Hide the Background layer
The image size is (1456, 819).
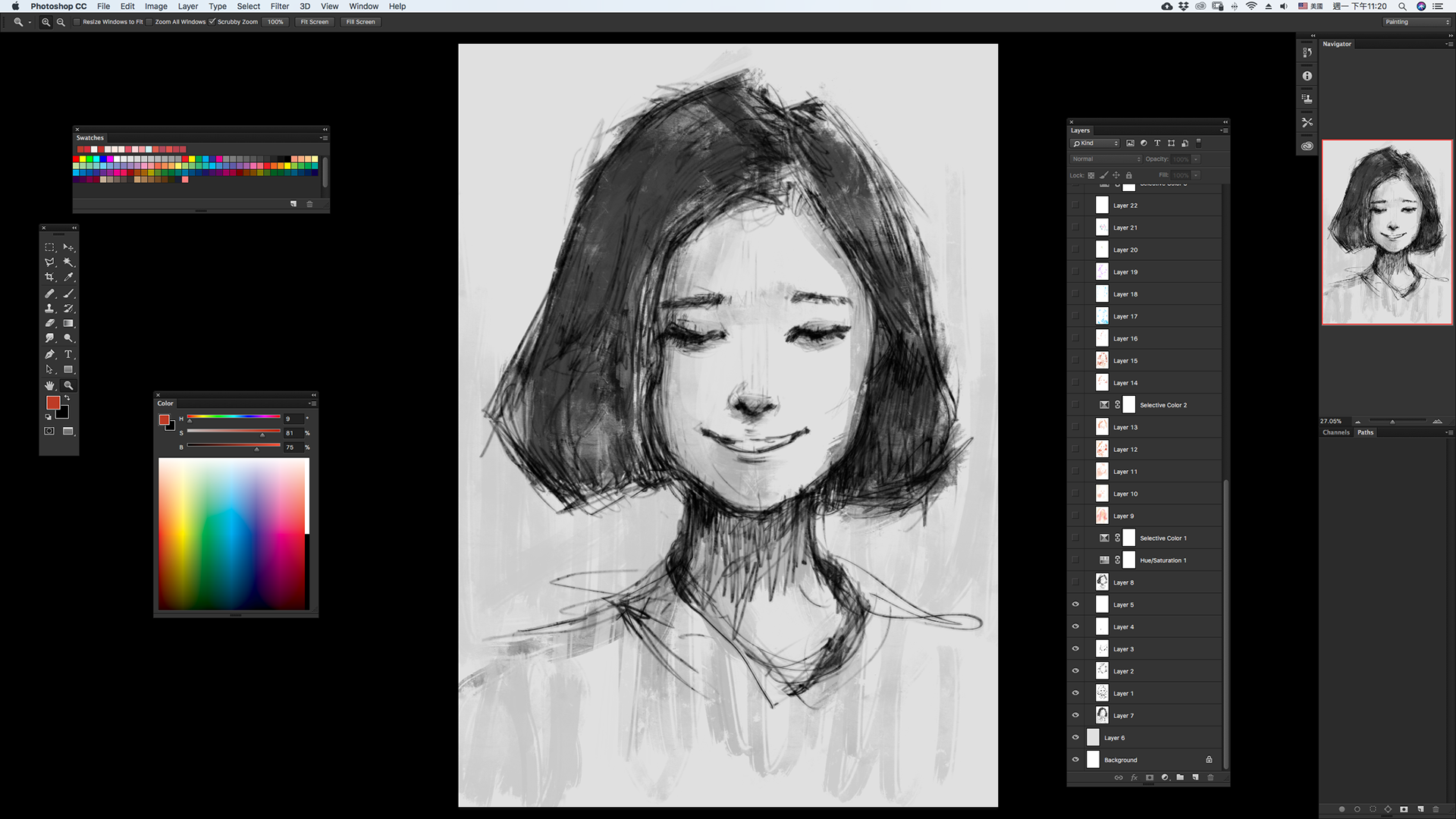click(x=1075, y=760)
